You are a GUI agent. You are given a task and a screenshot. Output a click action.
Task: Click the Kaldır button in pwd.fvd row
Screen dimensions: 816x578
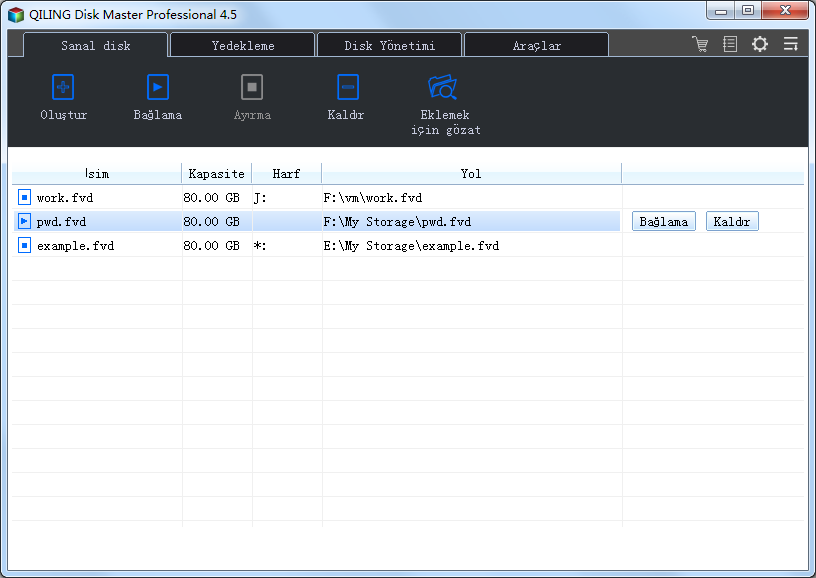(x=732, y=222)
